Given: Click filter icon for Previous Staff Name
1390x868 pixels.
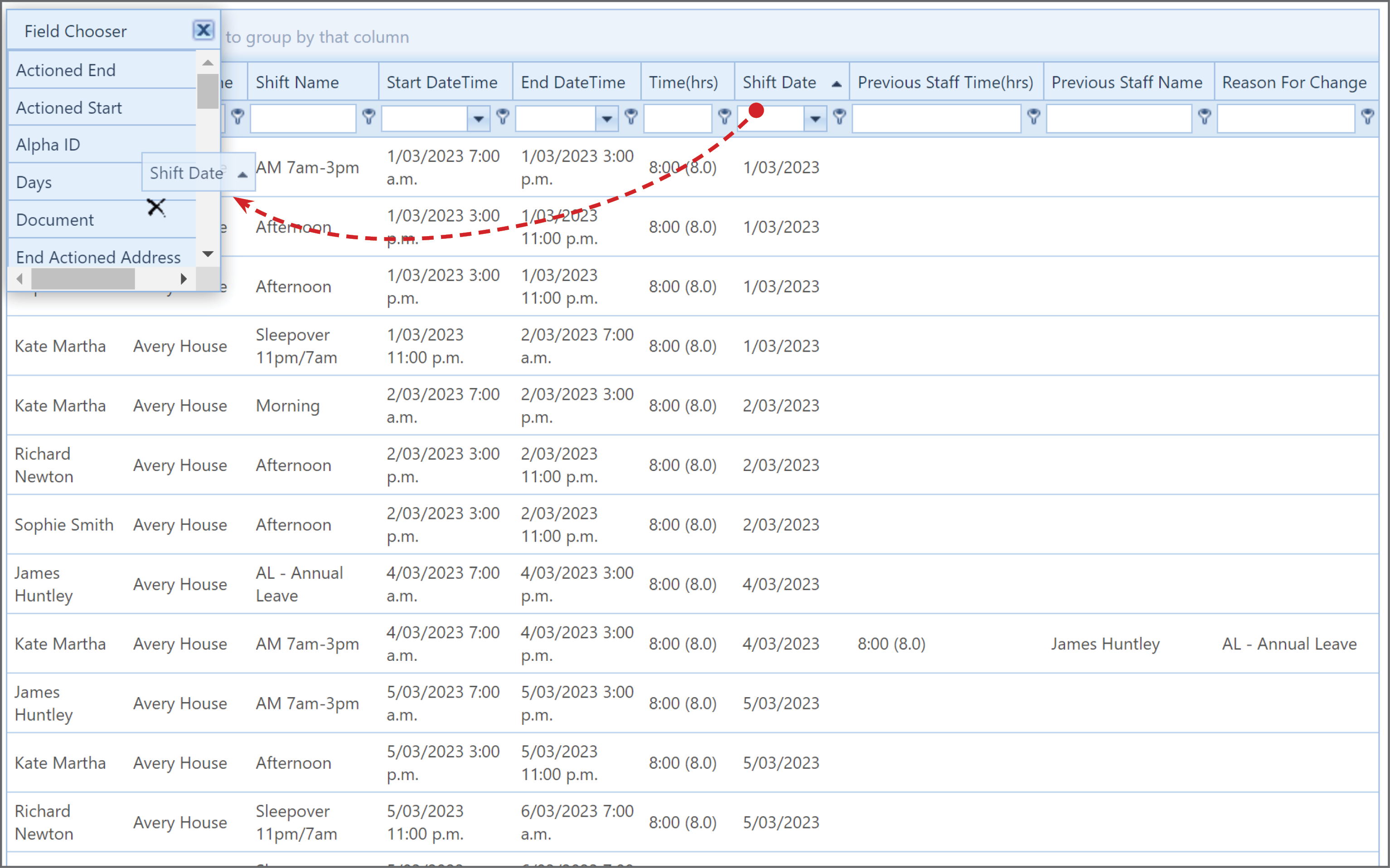Looking at the screenshot, I should pyautogui.click(x=1205, y=116).
